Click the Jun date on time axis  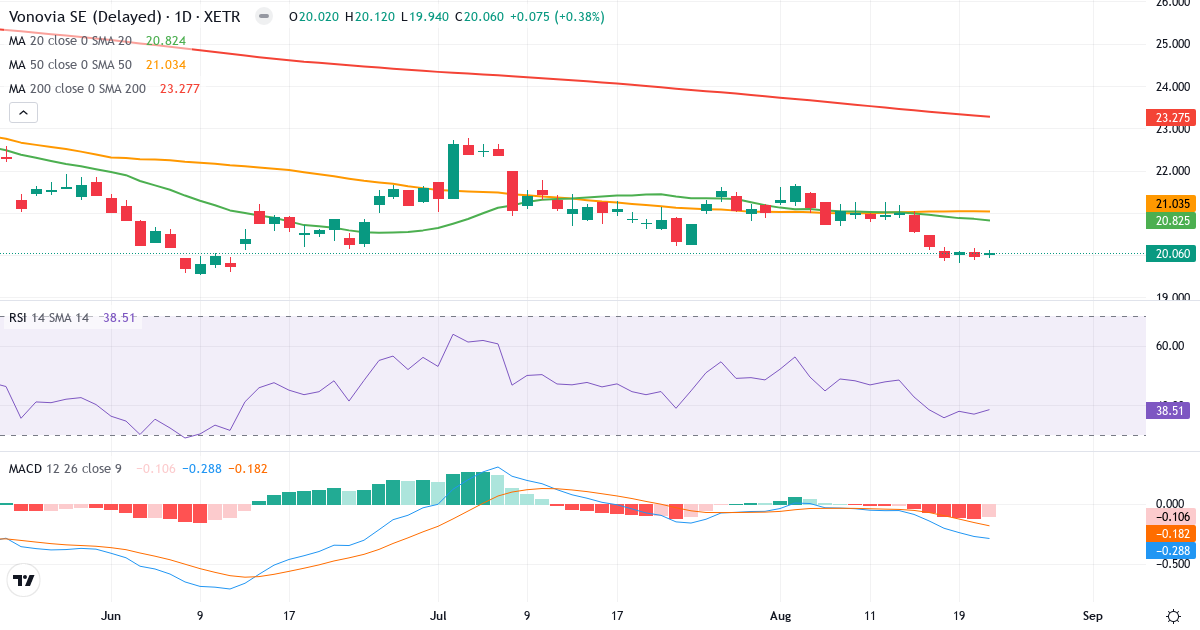coord(111,616)
